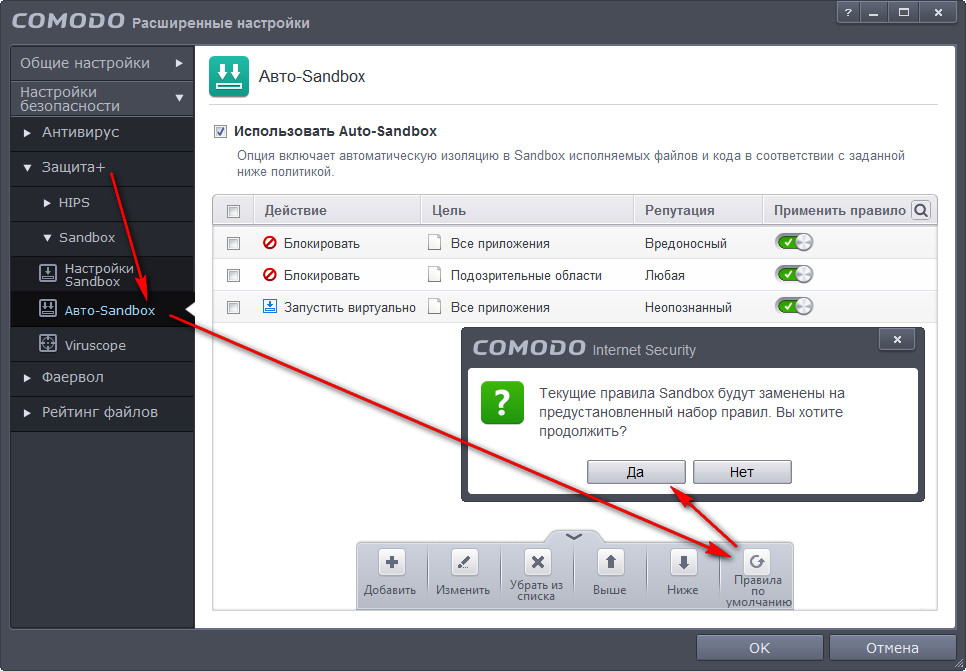Image resolution: width=966 pixels, height=671 pixels.
Task: Move rule down with Ниже arrow
Action: pyautogui.click(x=683, y=563)
